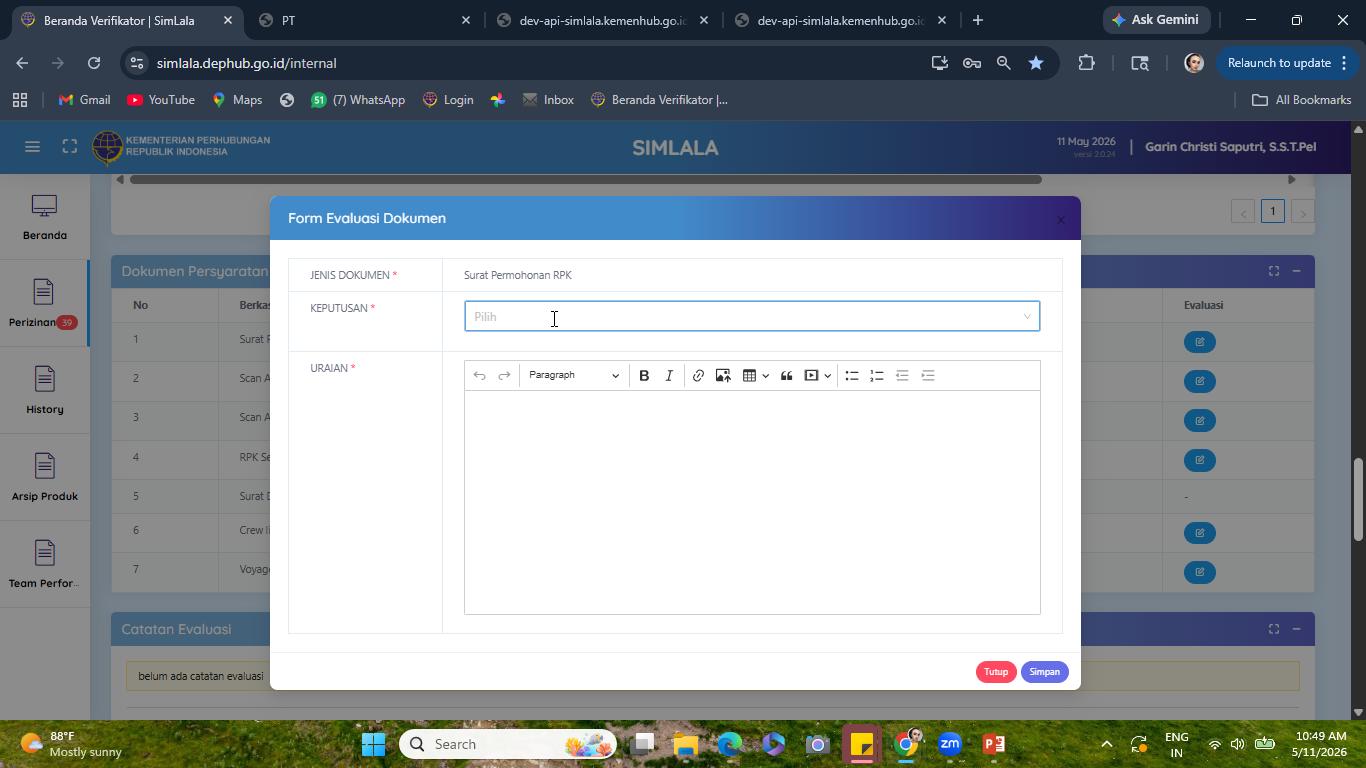
Task: Open Arsip Produk in the sidebar
Action: (44, 478)
